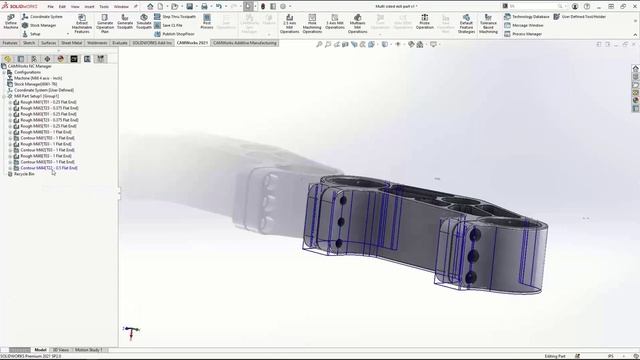Click the search commands input field
The width and height of the screenshot is (640, 360).
[536, 6]
